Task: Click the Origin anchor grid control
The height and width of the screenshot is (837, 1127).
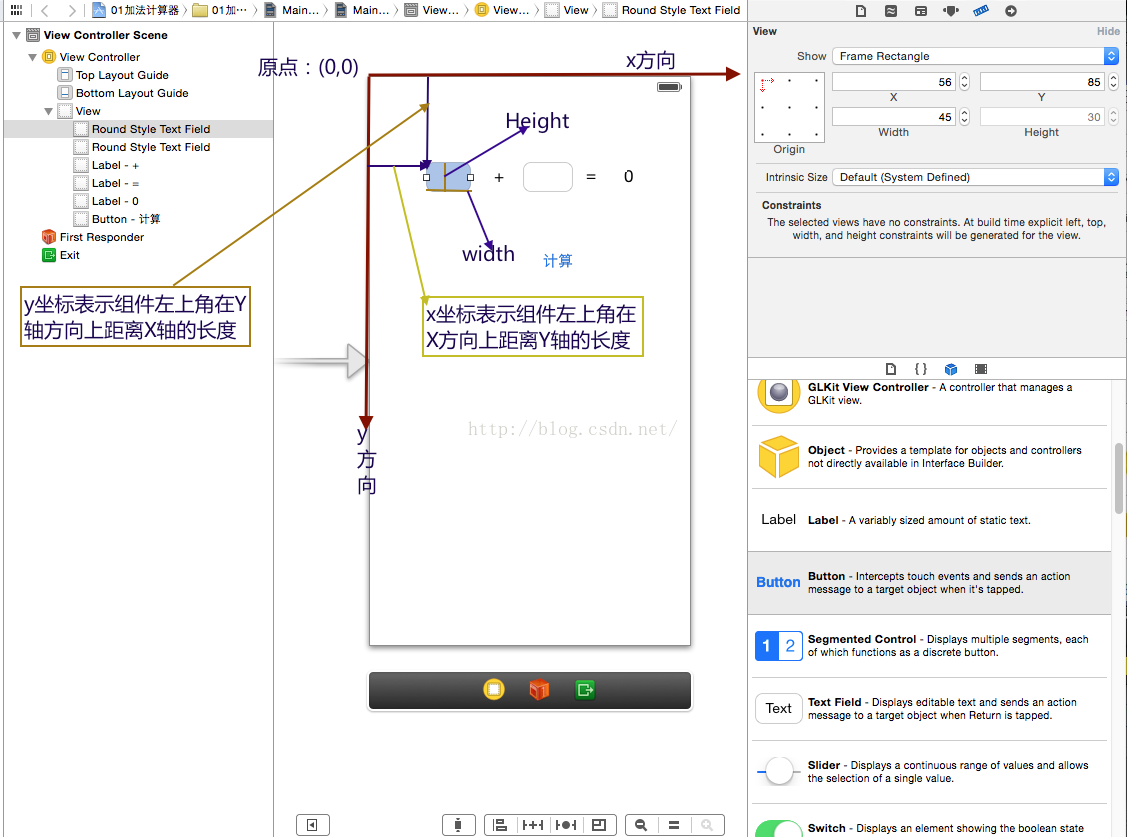Action: (789, 107)
